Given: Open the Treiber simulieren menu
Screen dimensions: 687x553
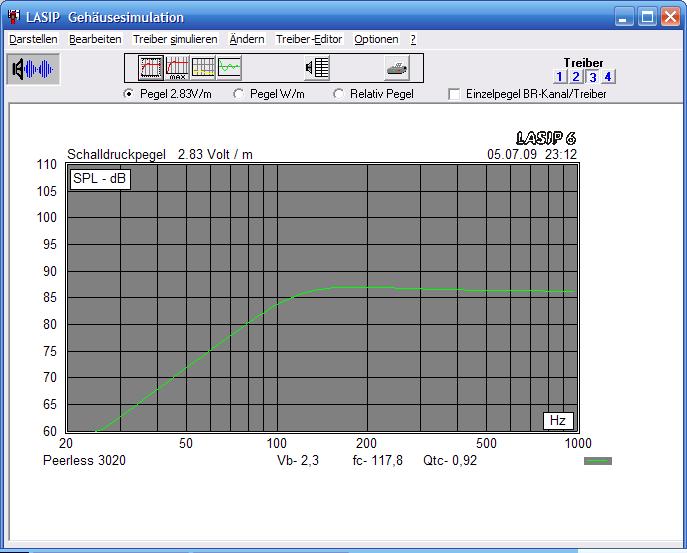Looking at the screenshot, I should 175,39.
